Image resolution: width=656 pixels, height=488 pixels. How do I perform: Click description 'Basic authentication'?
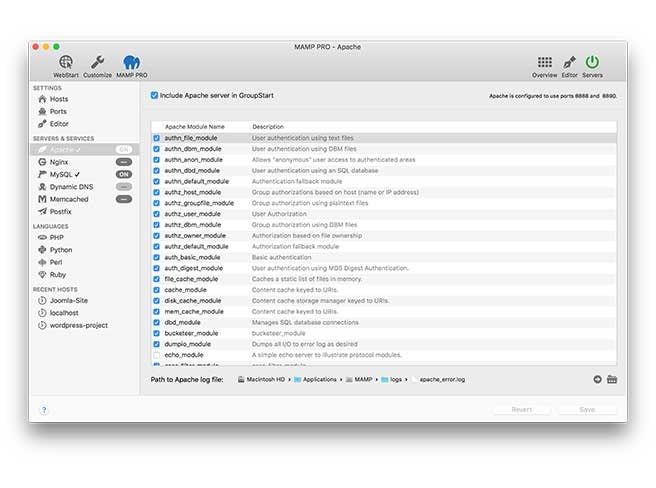(x=282, y=257)
